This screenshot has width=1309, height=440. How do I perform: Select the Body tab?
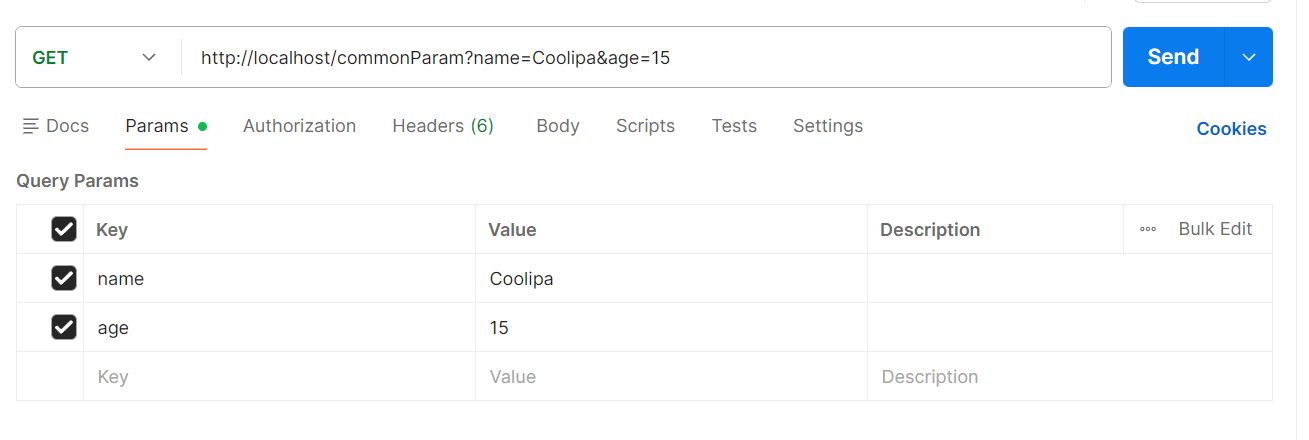[x=558, y=126]
